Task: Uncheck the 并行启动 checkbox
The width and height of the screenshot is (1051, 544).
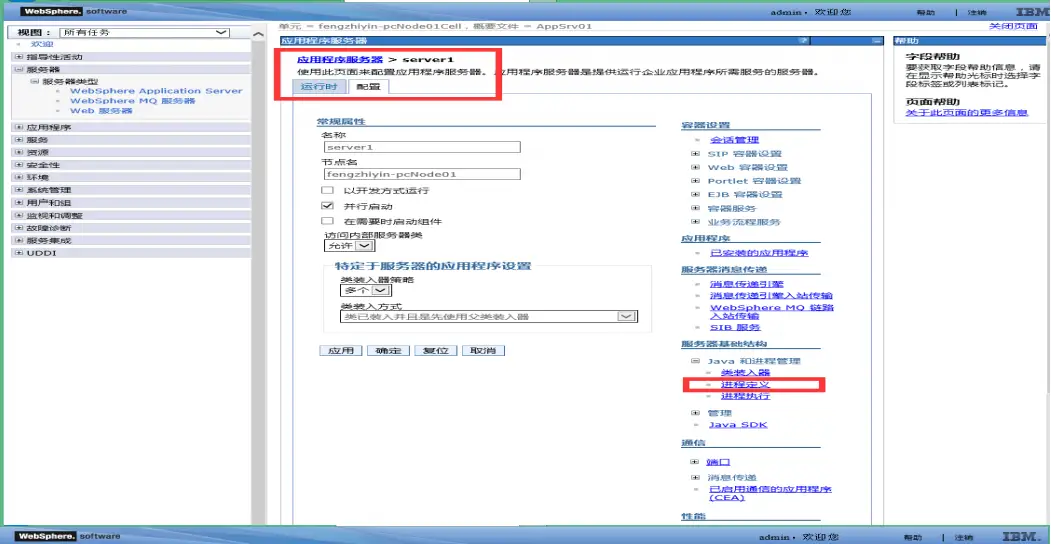Action: [x=327, y=206]
